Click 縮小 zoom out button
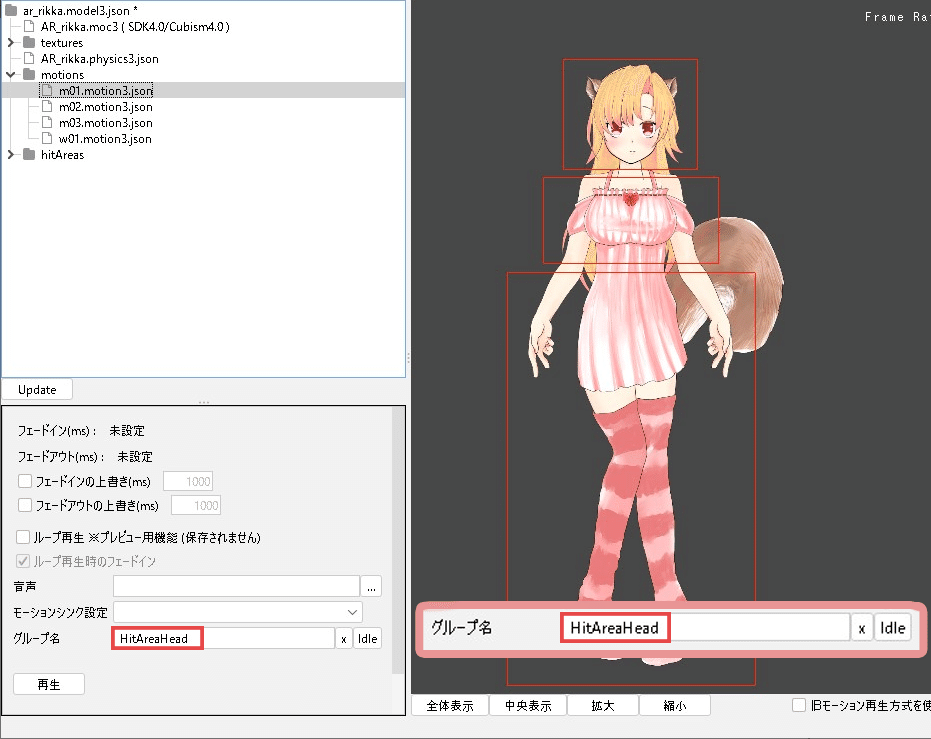 (674, 706)
